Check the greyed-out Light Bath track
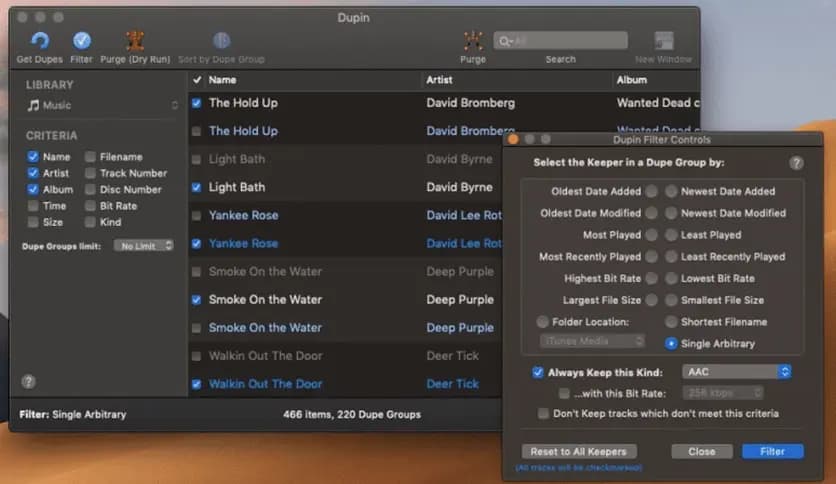Screen dimensions: 836x484 (197, 159)
